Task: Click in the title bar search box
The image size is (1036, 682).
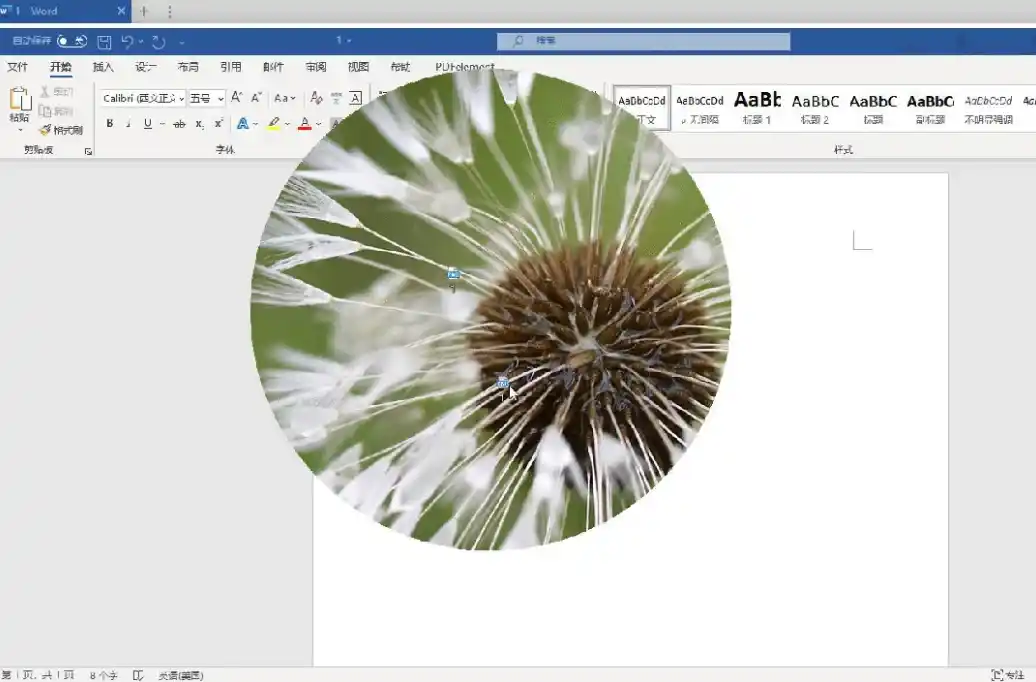Action: (643, 41)
